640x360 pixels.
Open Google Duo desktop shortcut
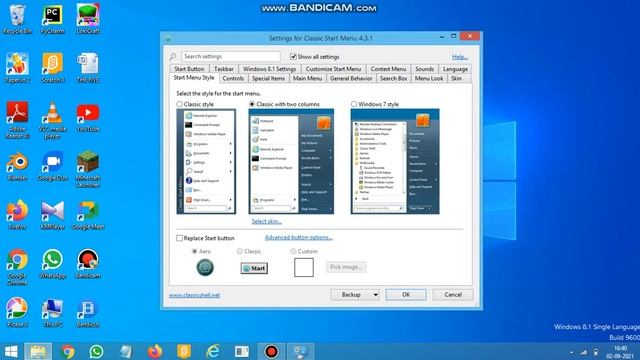click(x=53, y=166)
